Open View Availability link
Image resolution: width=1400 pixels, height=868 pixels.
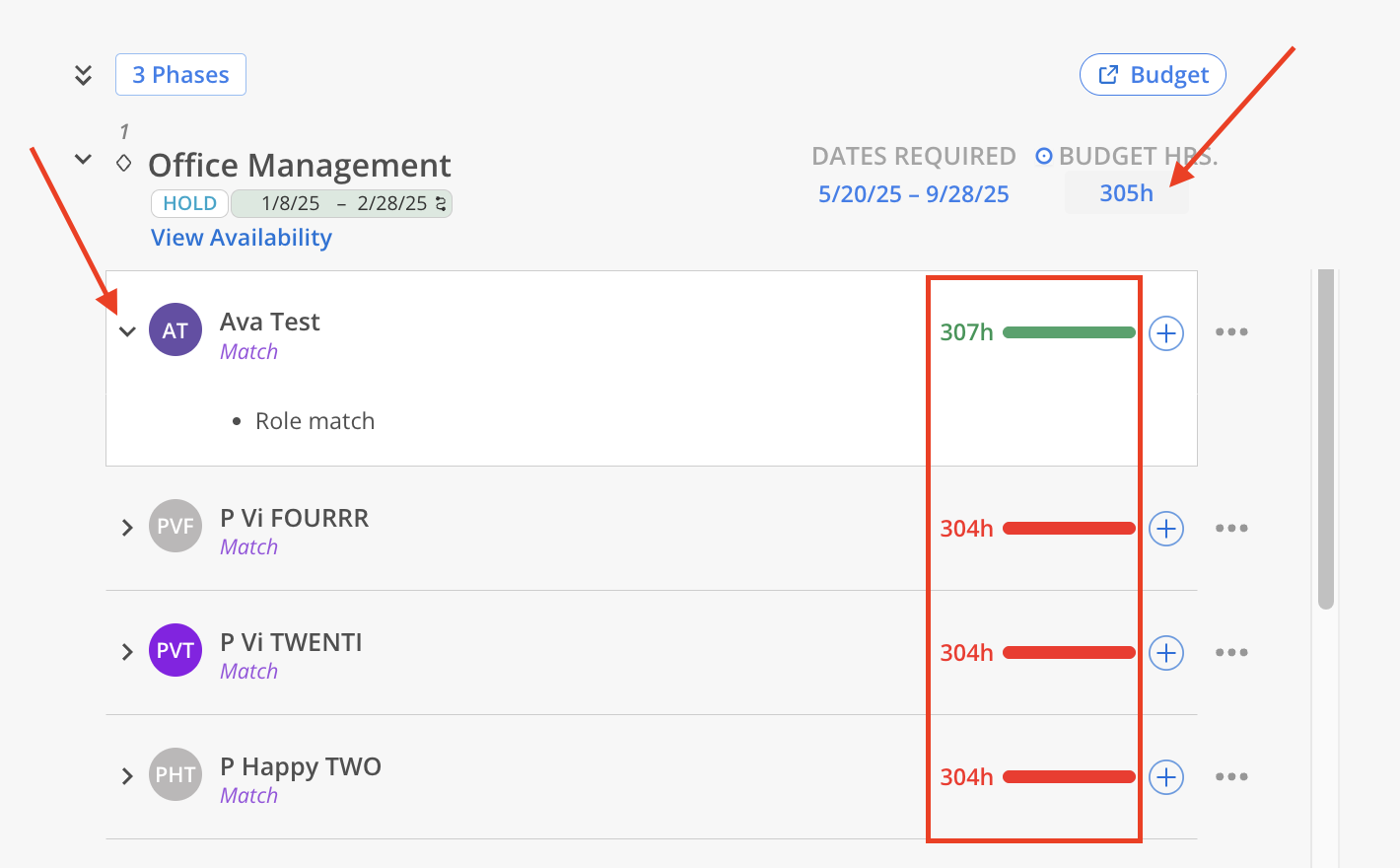coord(242,238)
